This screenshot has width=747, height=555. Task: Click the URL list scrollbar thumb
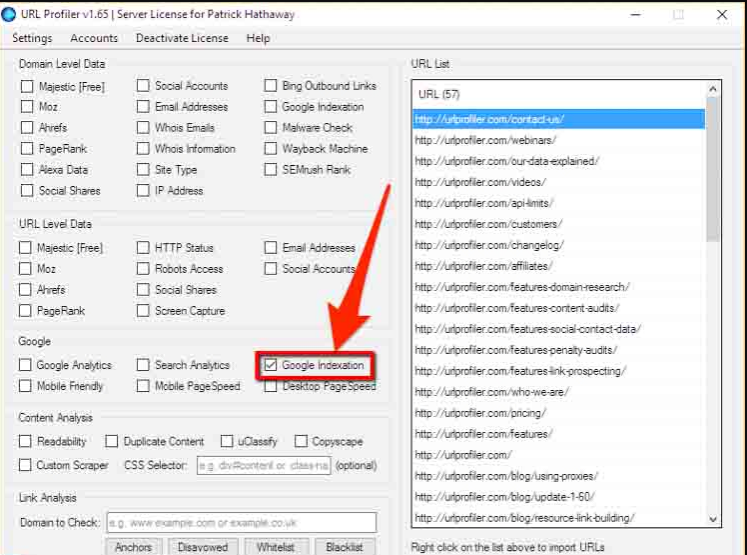[713, 169]
